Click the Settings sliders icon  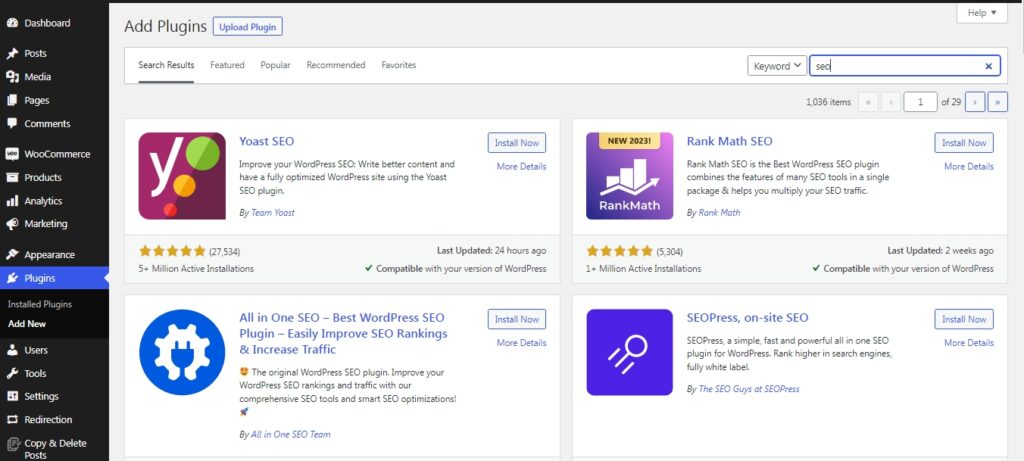click(12, 396)
